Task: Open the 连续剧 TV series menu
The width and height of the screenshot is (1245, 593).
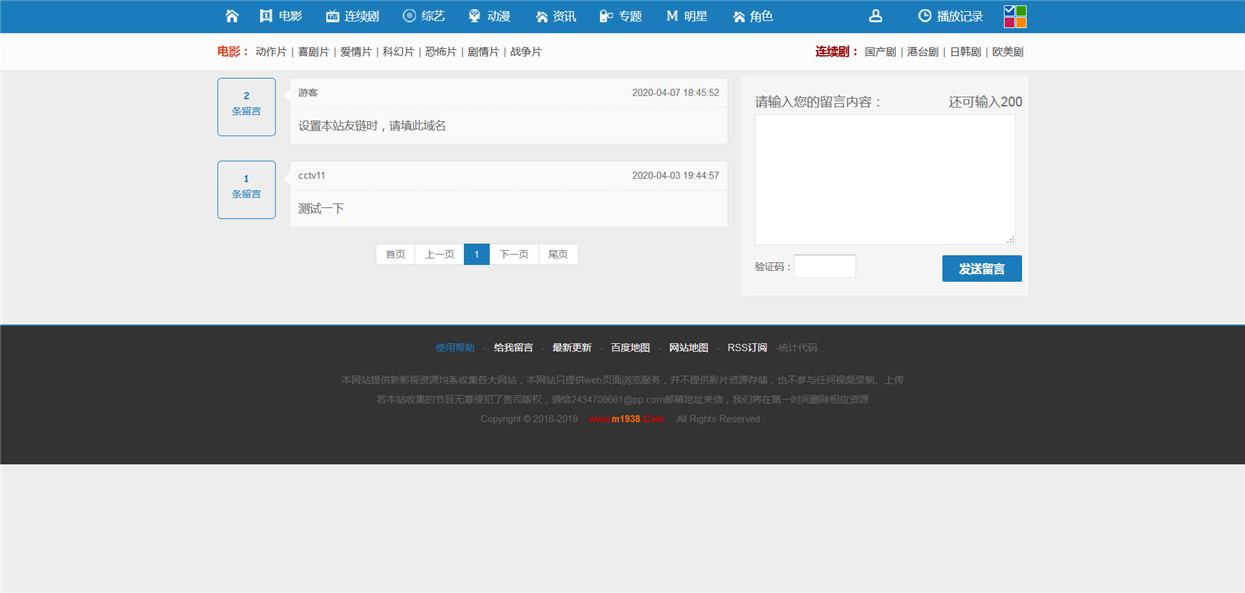Action: (352, 16)
